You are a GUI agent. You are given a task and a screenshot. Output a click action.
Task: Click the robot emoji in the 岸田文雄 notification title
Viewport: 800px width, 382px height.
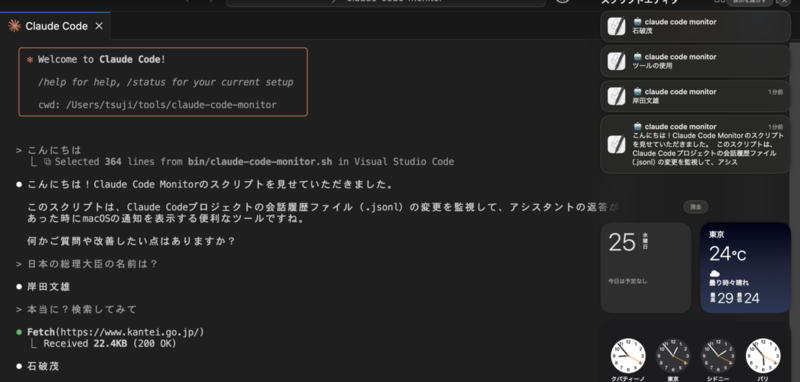pos(637,92)
